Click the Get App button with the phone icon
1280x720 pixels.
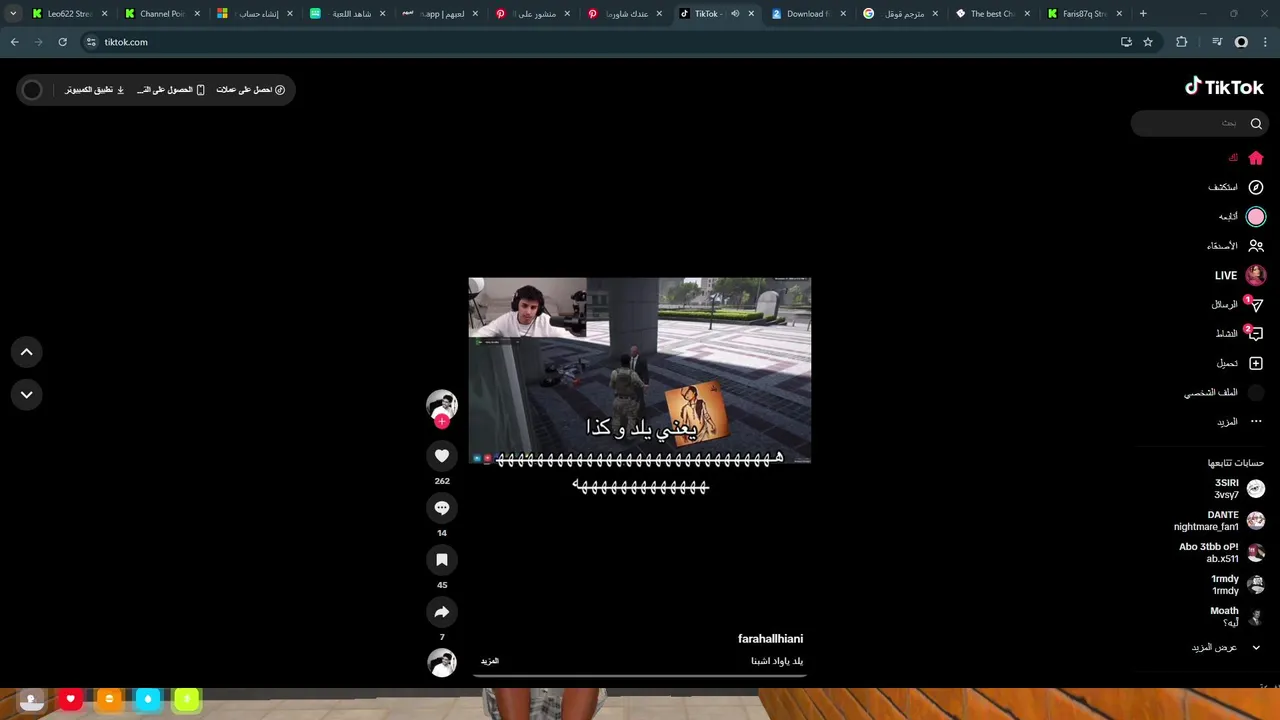pyautogui.click(x=171, y=90)
